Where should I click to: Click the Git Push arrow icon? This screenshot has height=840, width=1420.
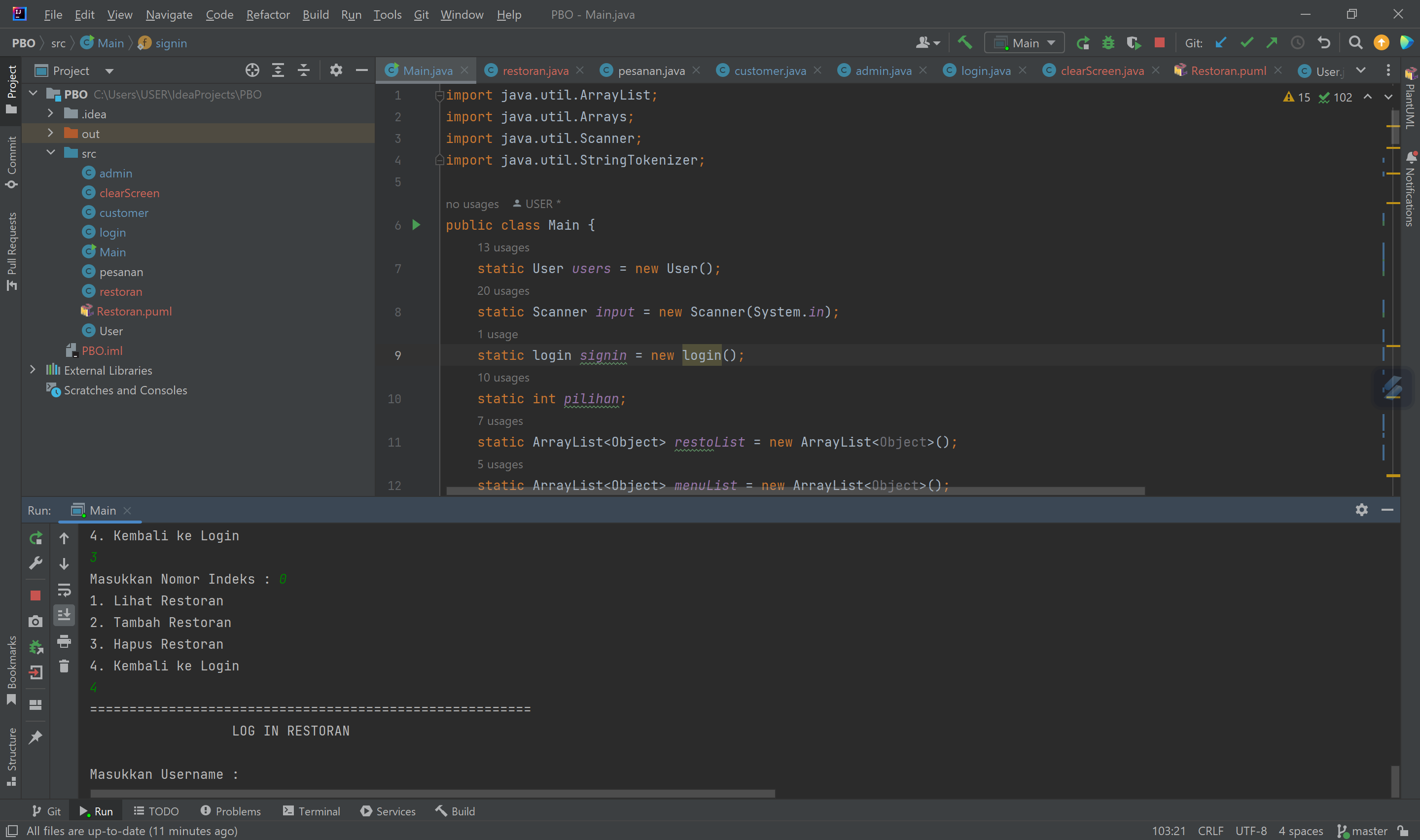pyautogui.click(x=1272, y=43)
